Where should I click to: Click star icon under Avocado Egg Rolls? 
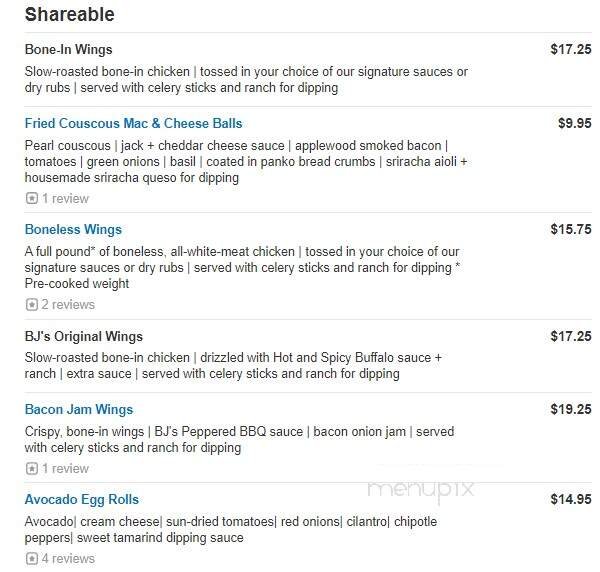pos(31,559)
